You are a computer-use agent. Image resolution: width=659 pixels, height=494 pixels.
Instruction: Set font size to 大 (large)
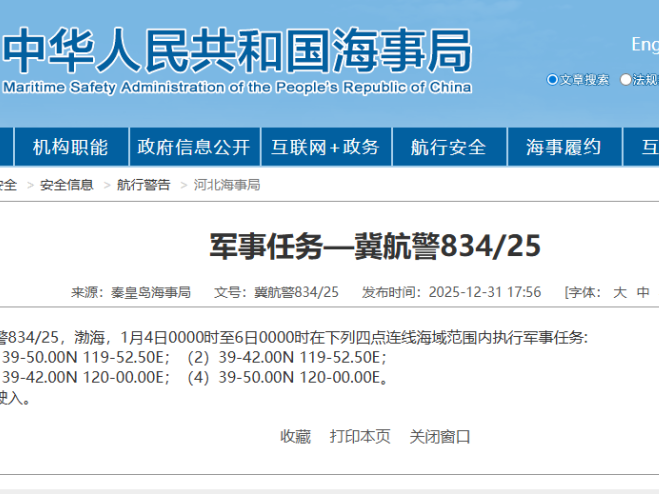point(619,292)
